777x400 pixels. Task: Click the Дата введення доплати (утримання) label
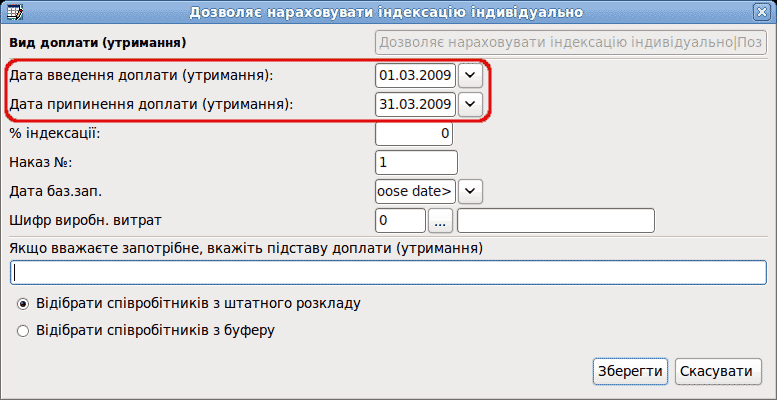click(141, 76)
